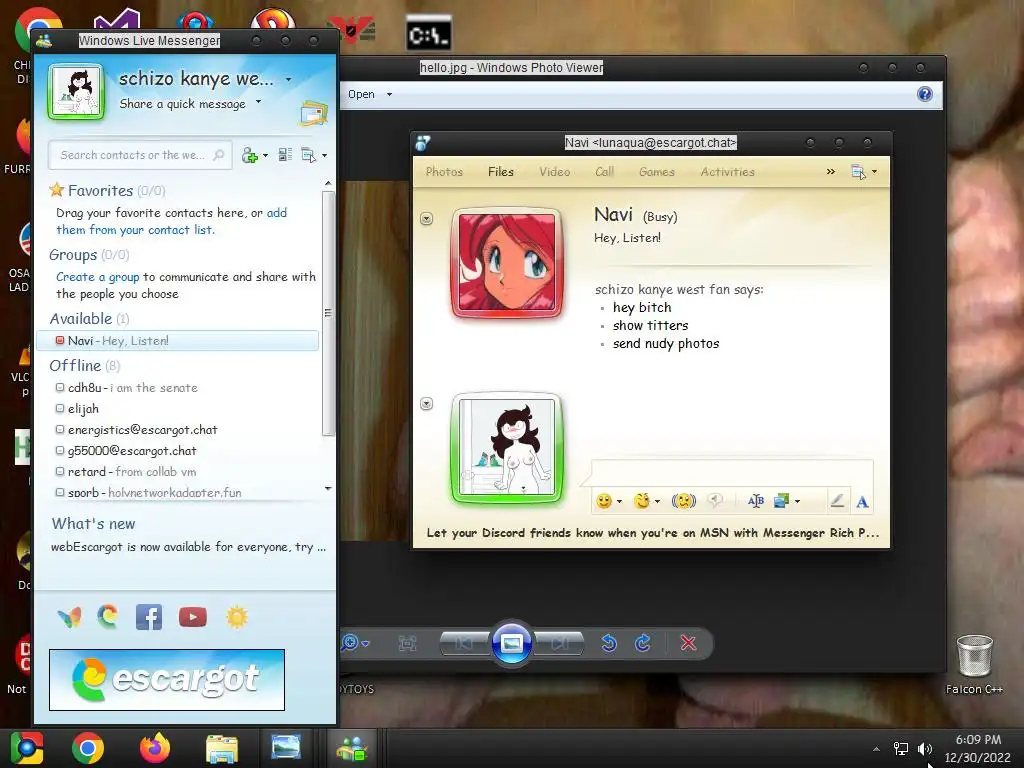Select g55000@escargot.chat contact
1024x768 pixels.
click(x=126, y=451)
